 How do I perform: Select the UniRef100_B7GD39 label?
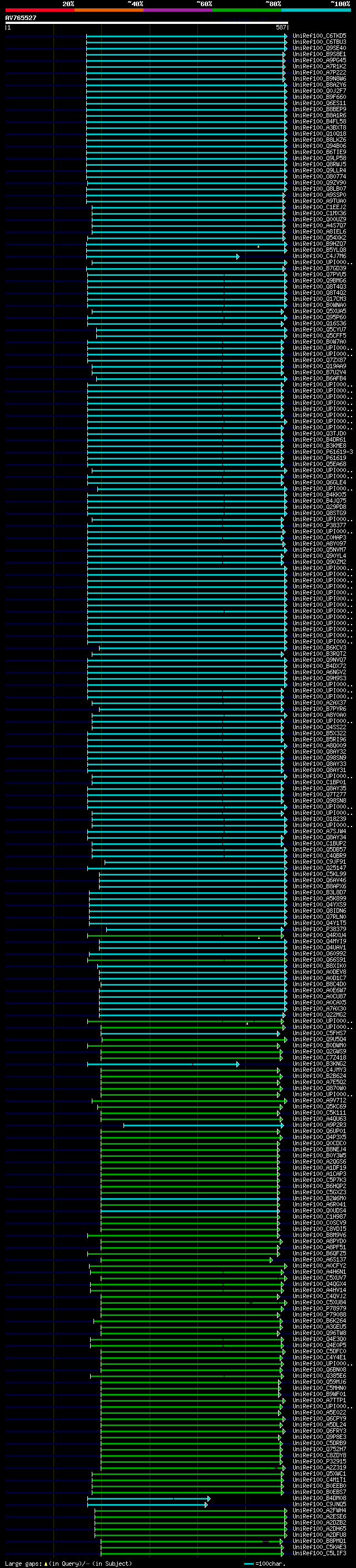[x=319, y=269]
